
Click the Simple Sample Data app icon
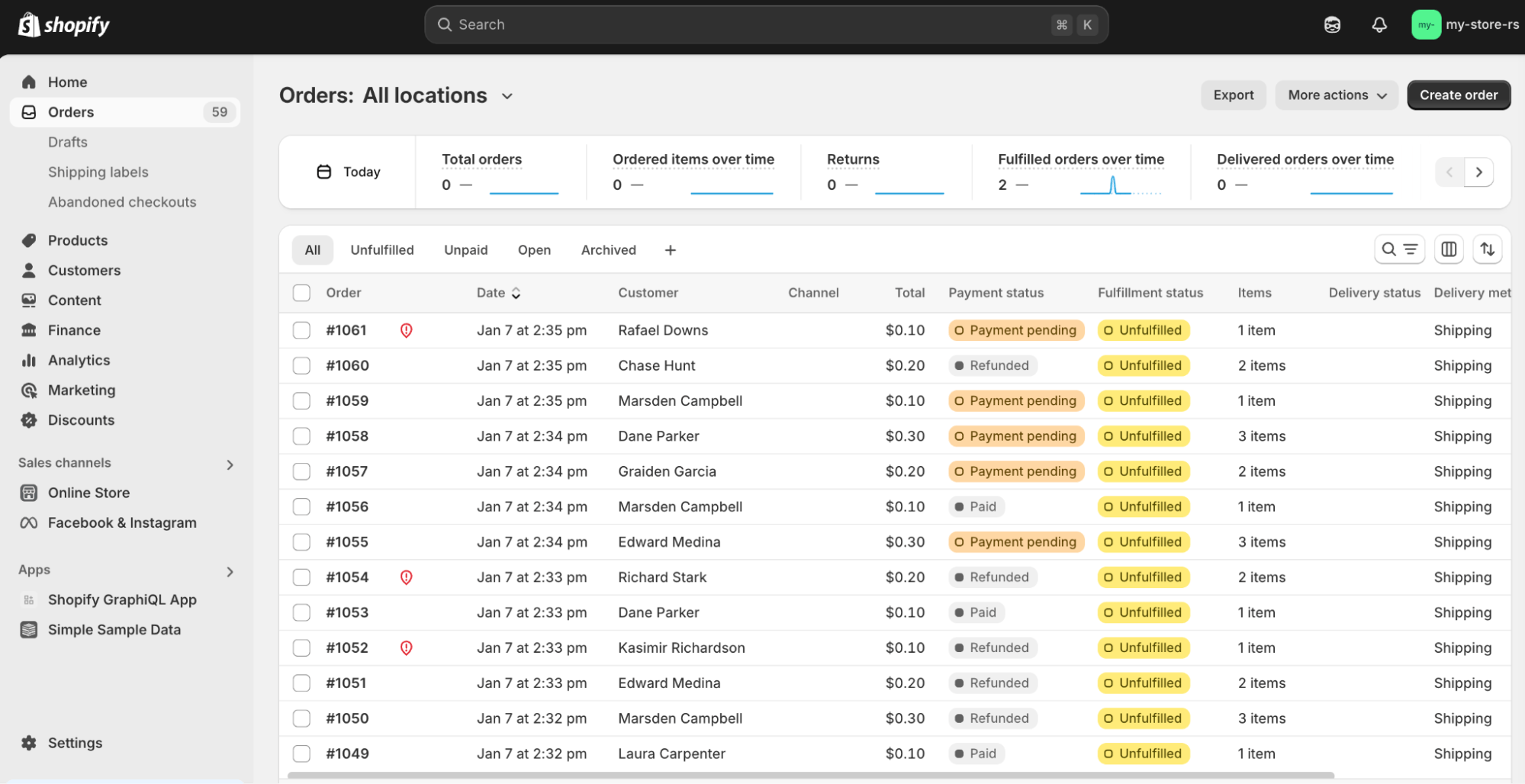29,630
